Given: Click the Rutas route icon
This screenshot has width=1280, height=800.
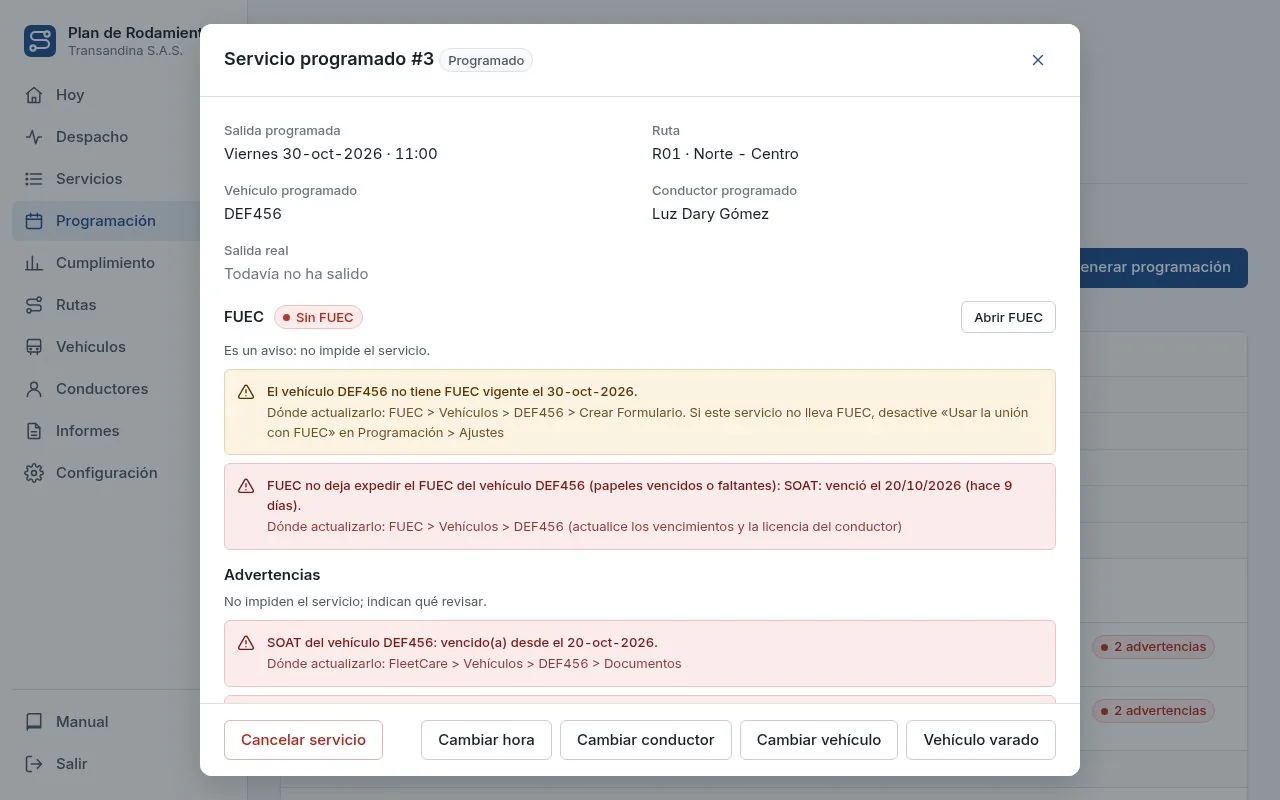Looking at the screenshot, I should click(34, 305).
